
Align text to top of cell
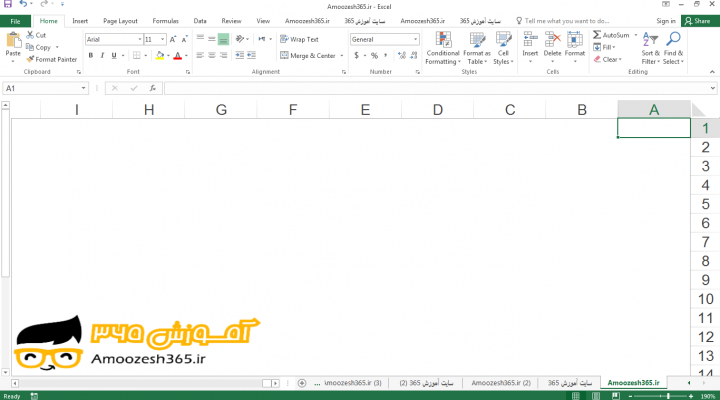point(200,39)
